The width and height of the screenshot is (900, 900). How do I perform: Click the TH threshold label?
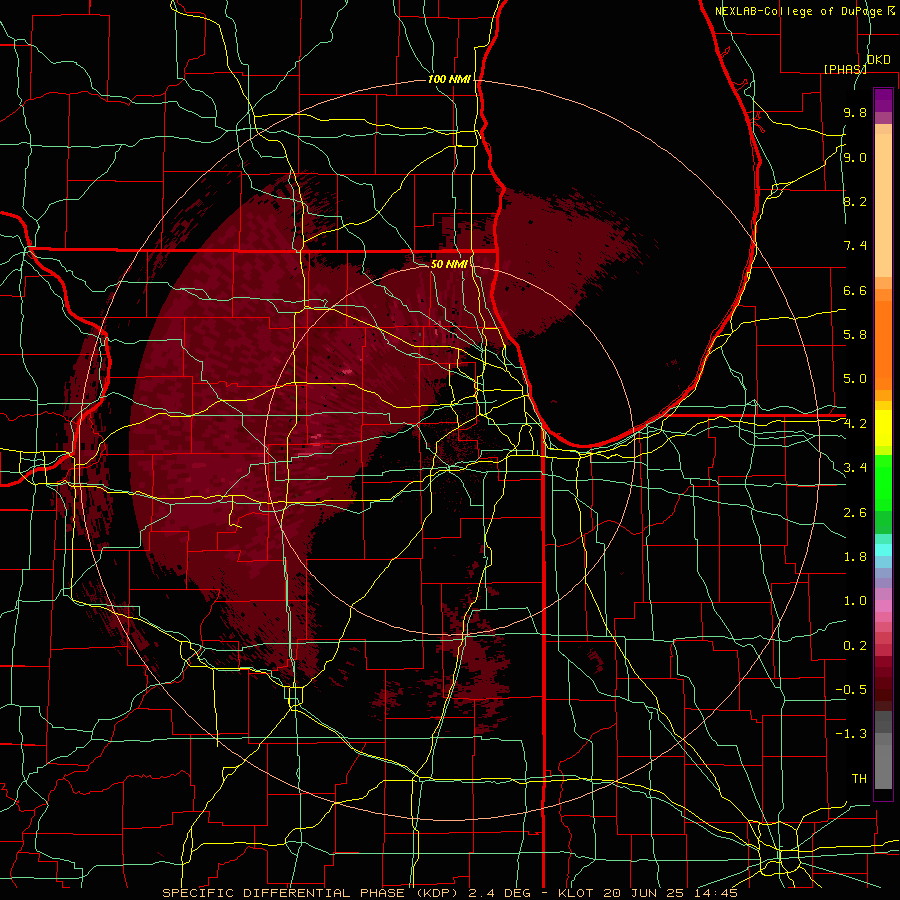[859, 779]
